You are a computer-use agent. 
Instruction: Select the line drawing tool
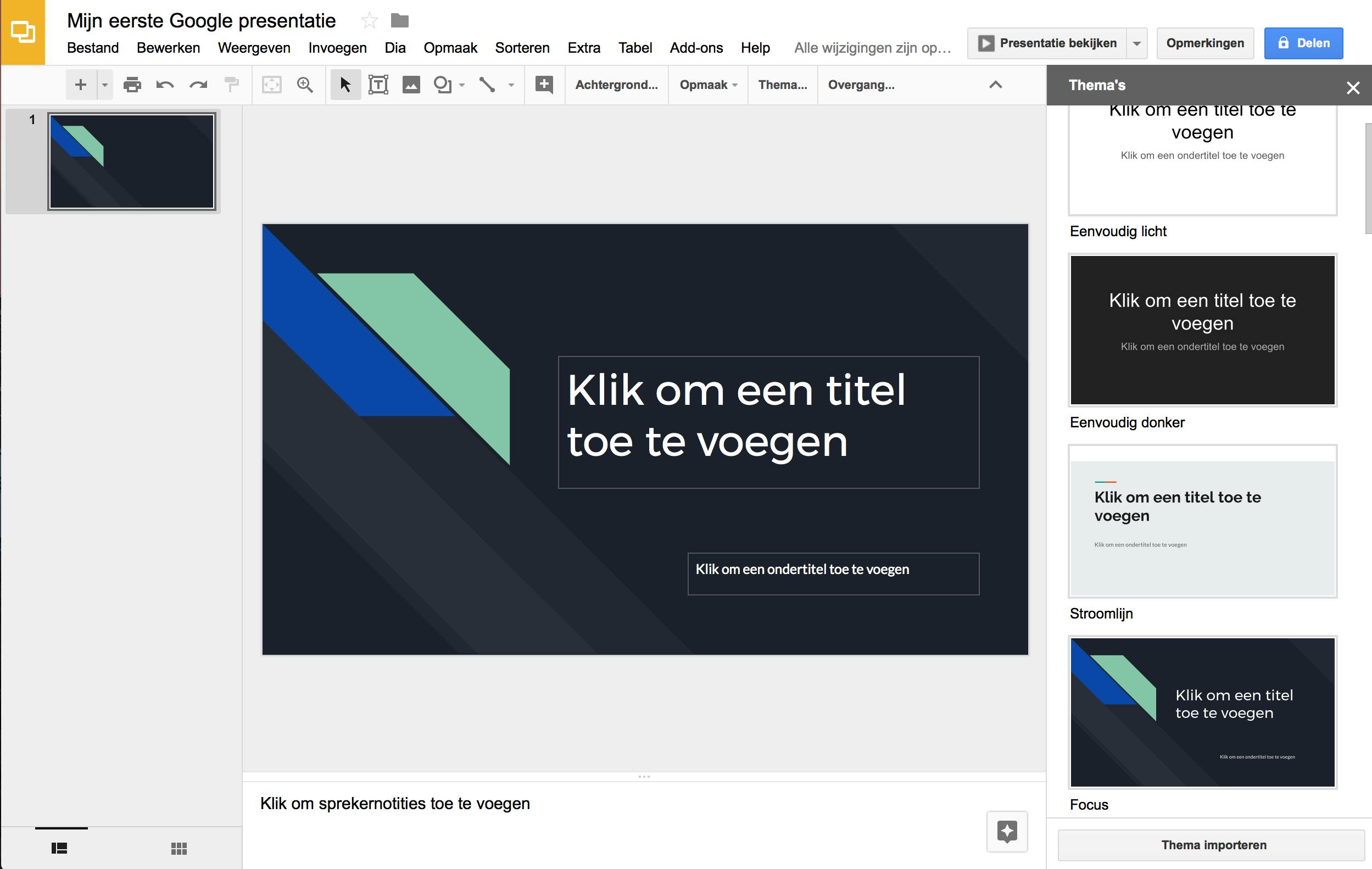(x=487, y=85)
